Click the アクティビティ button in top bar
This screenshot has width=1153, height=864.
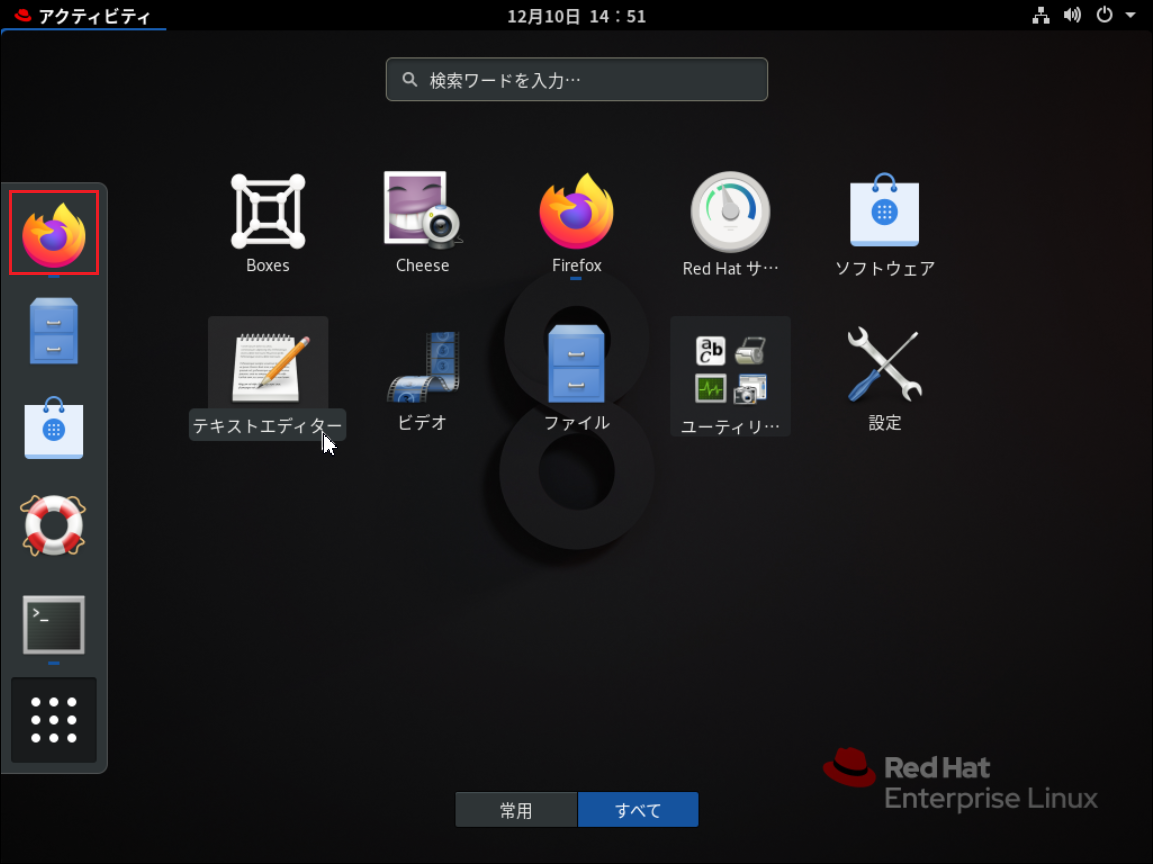point(83,15)
